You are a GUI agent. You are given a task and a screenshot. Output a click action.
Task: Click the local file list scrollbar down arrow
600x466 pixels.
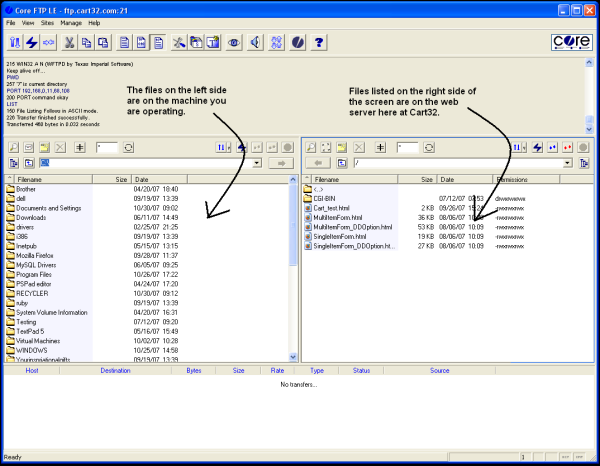[293, 357]
